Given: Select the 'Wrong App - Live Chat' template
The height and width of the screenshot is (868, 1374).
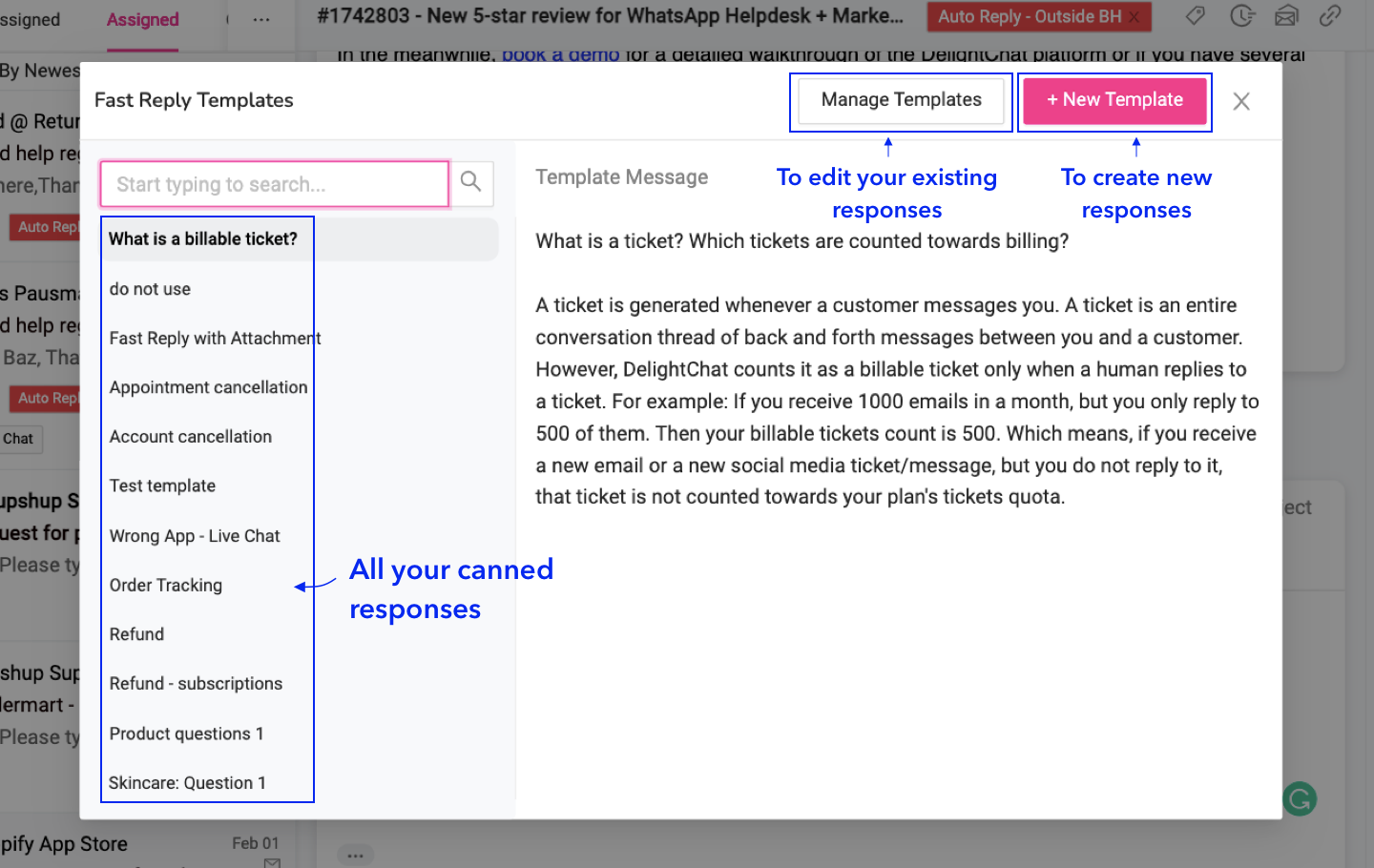Looking at the screenshot, I should [x=195, y=536].
